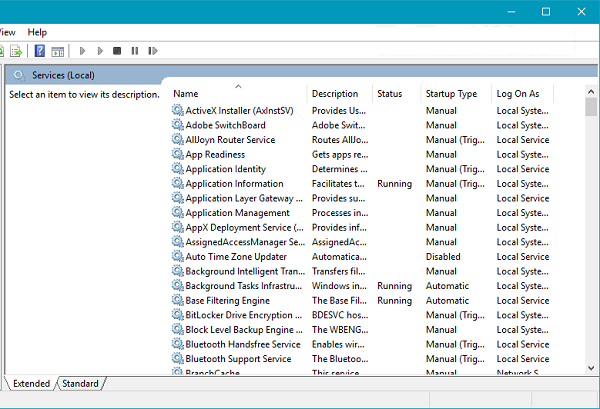Screen dimensions: 600x409
Task: Select the Application Information service
Action: (234, 184)
